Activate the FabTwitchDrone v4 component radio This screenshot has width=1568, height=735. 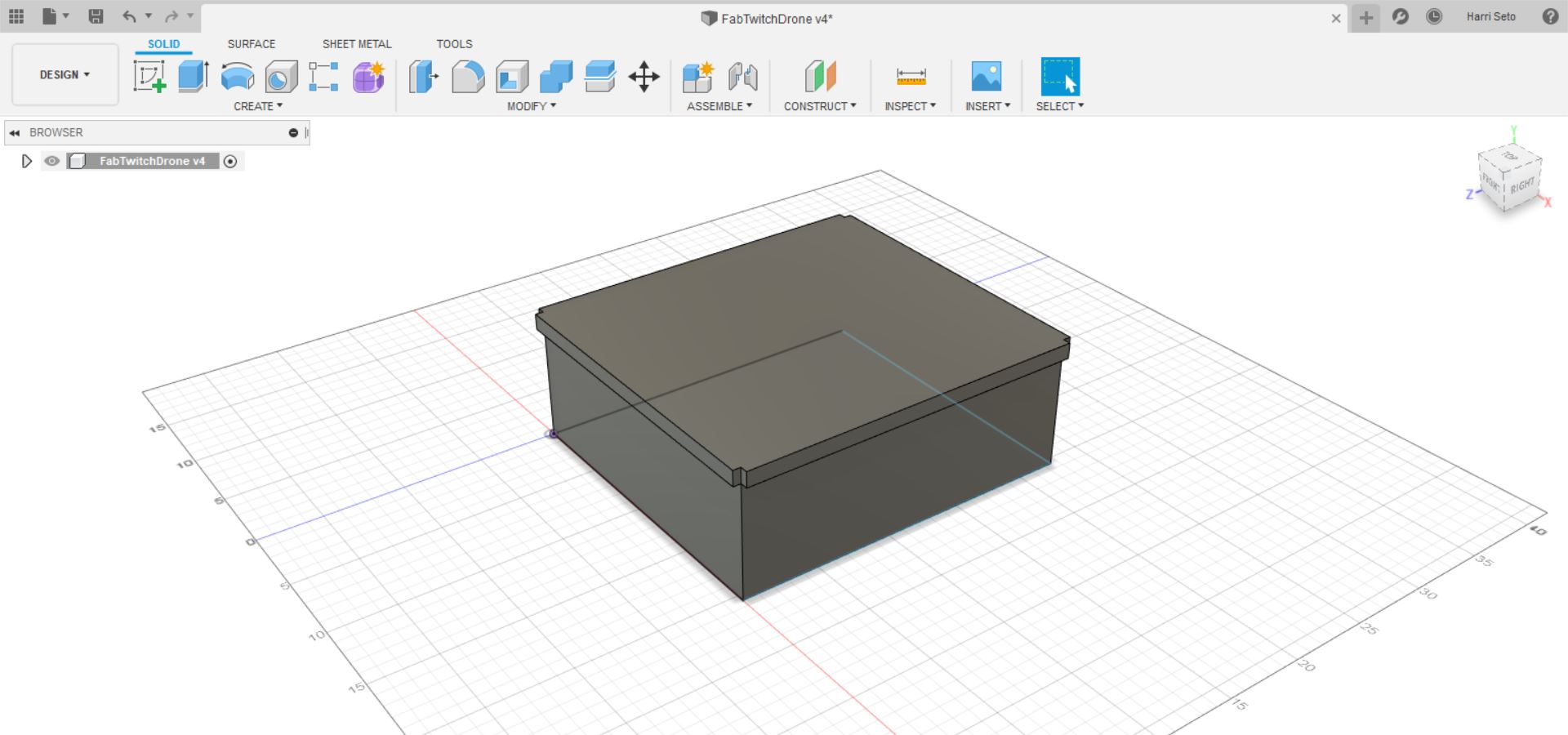(230, 162)
